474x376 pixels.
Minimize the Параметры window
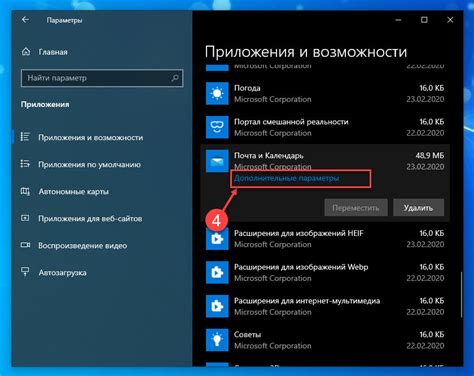tap(398, 20)
